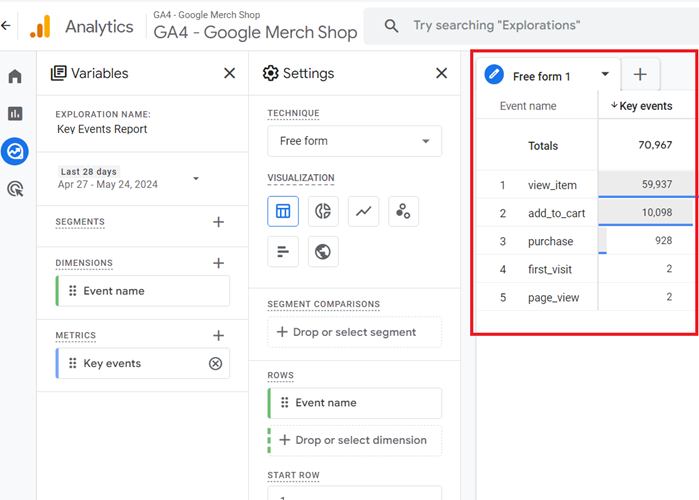The width and height of the screenshot is (699, 500).
Task: Add a new dimension
Action: (219, 263)
